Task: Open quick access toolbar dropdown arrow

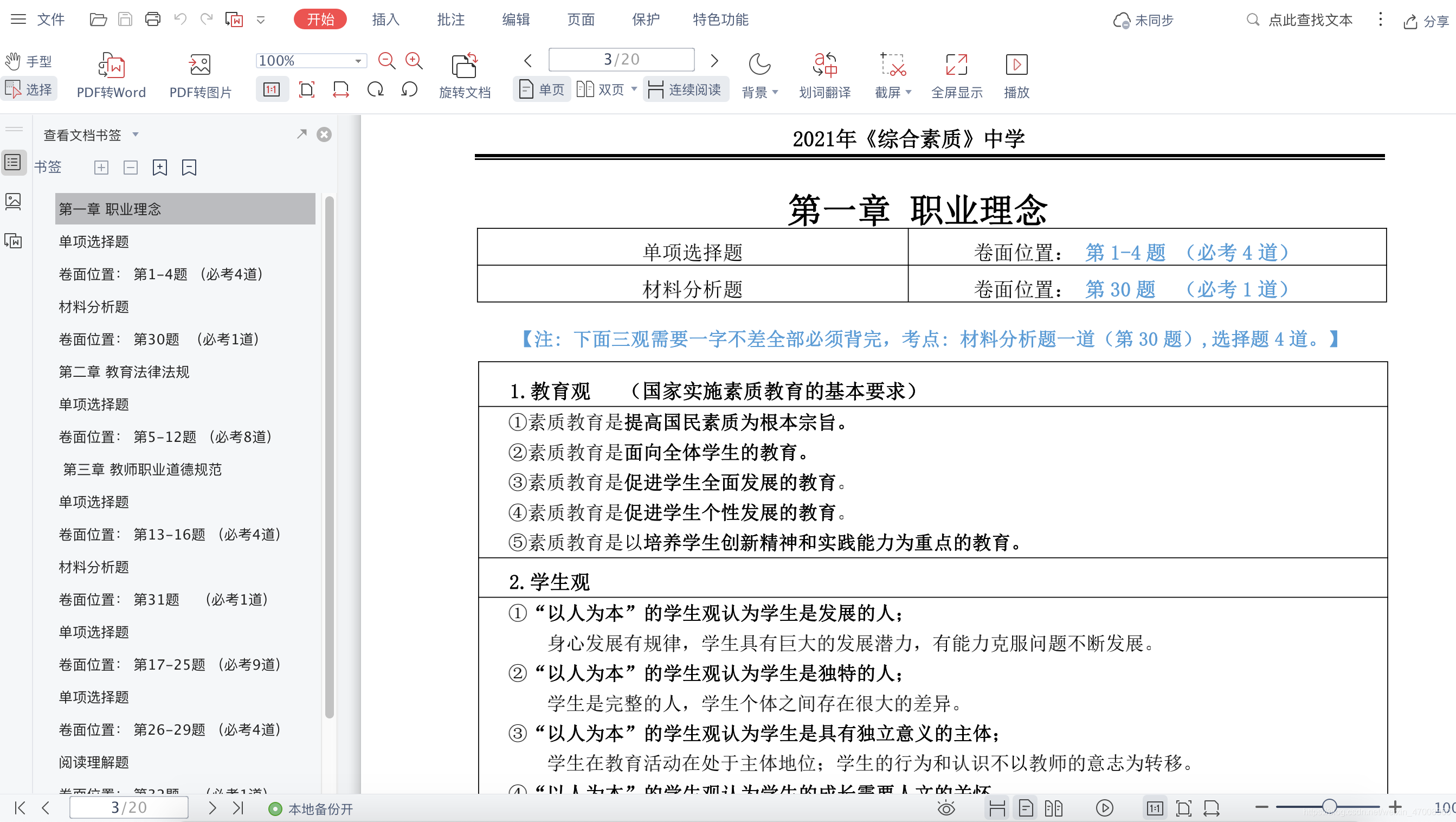Action: tap(261, 21)
